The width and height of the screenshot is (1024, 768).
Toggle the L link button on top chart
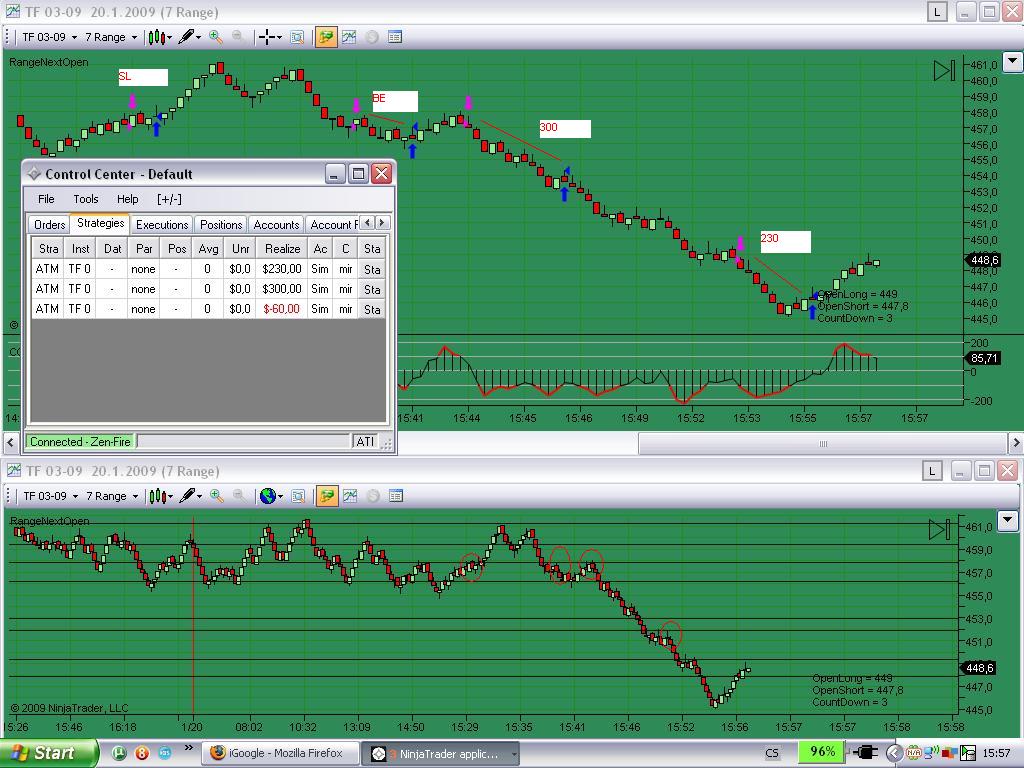[937, 12]
